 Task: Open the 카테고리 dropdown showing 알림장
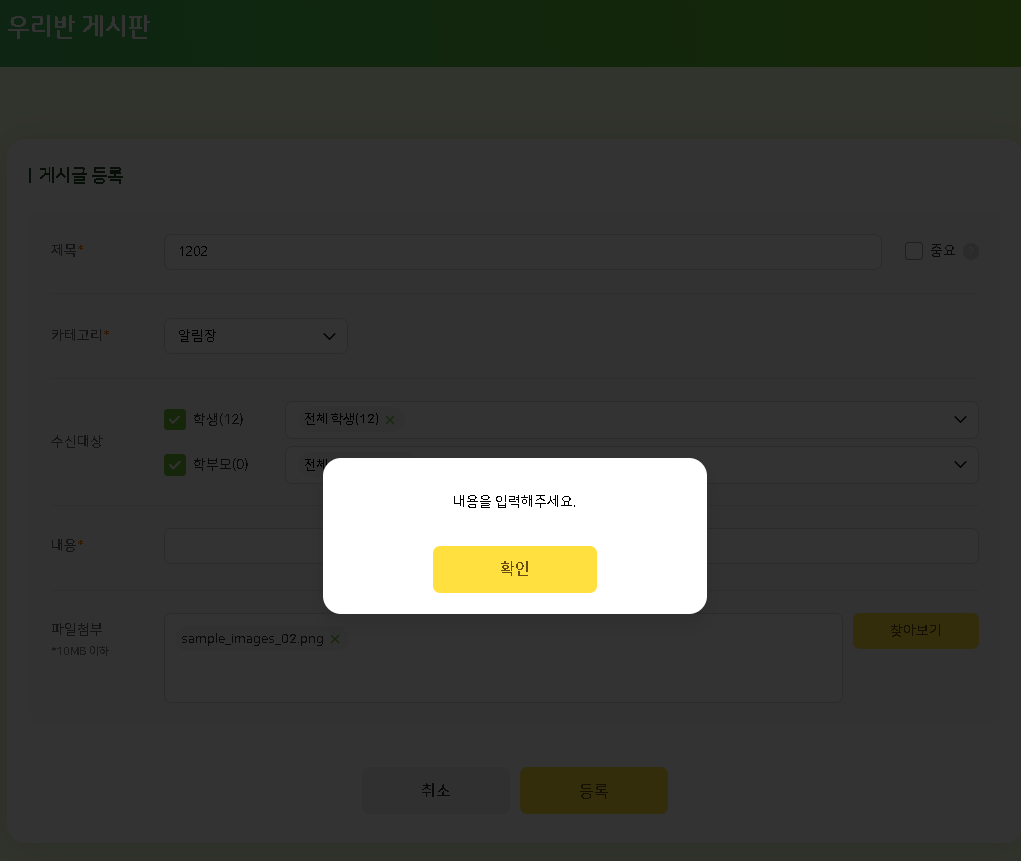pos(256,336)
